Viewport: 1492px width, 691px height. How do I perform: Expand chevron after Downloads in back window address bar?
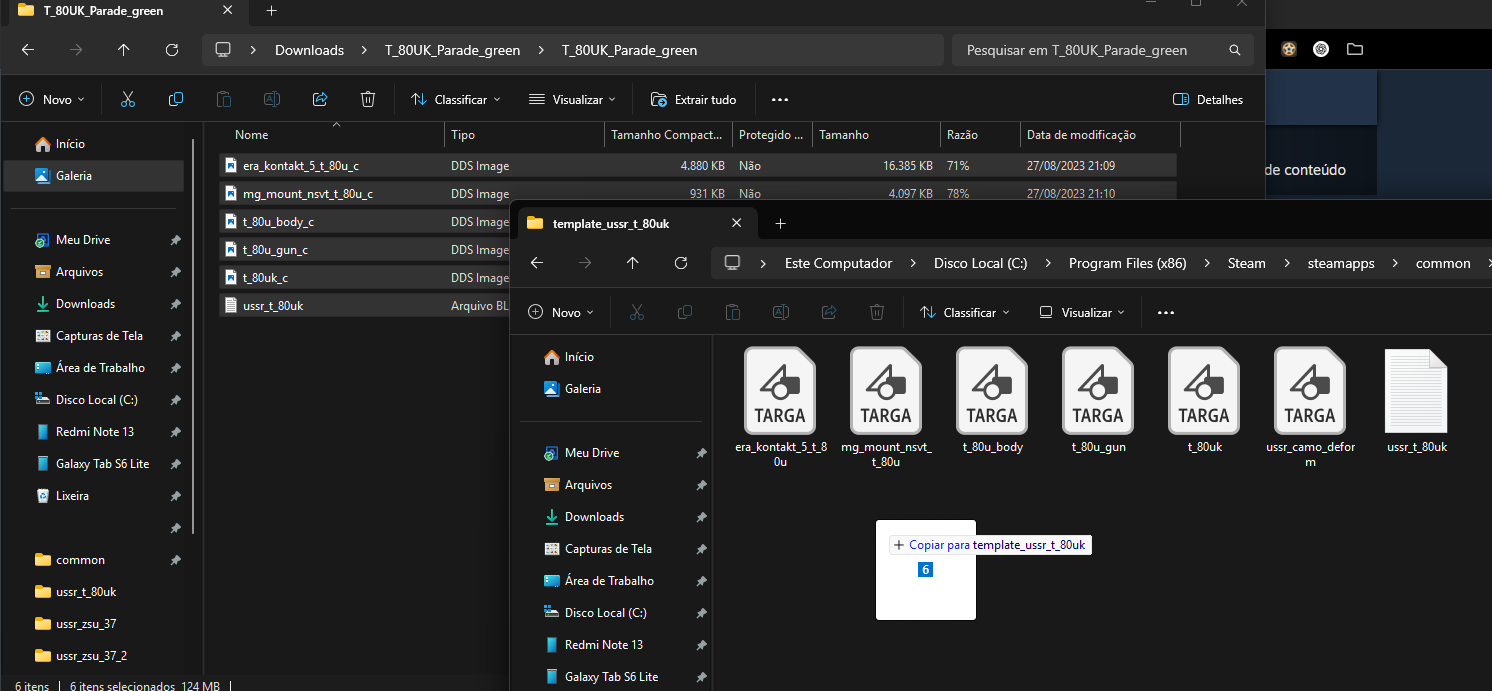364,50
